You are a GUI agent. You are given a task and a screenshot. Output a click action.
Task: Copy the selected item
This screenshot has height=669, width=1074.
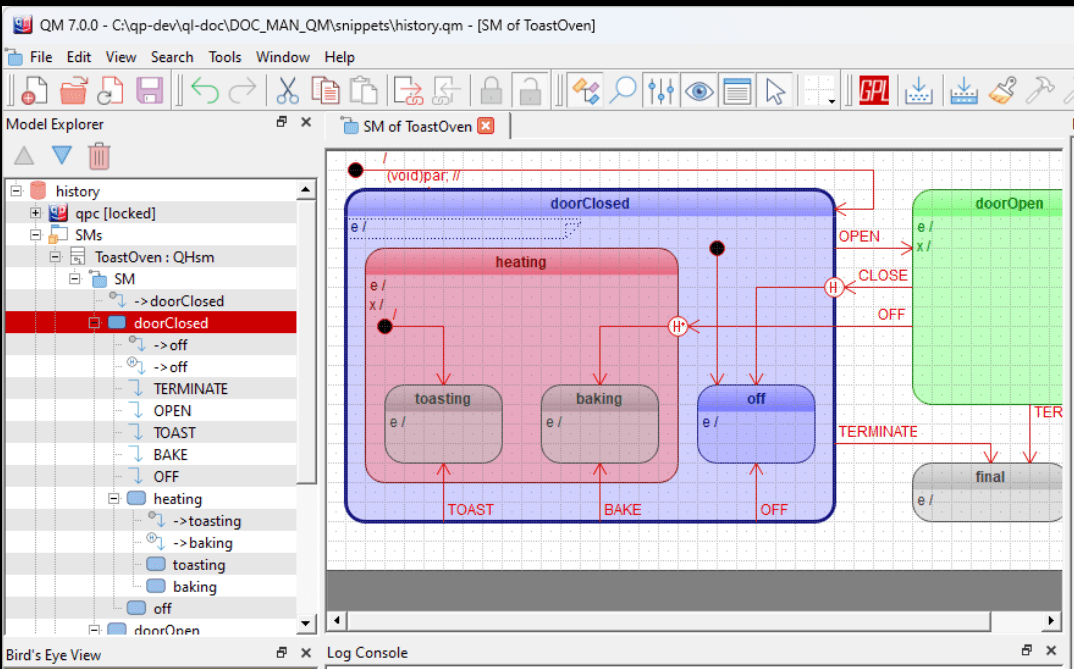pos(325,90)
